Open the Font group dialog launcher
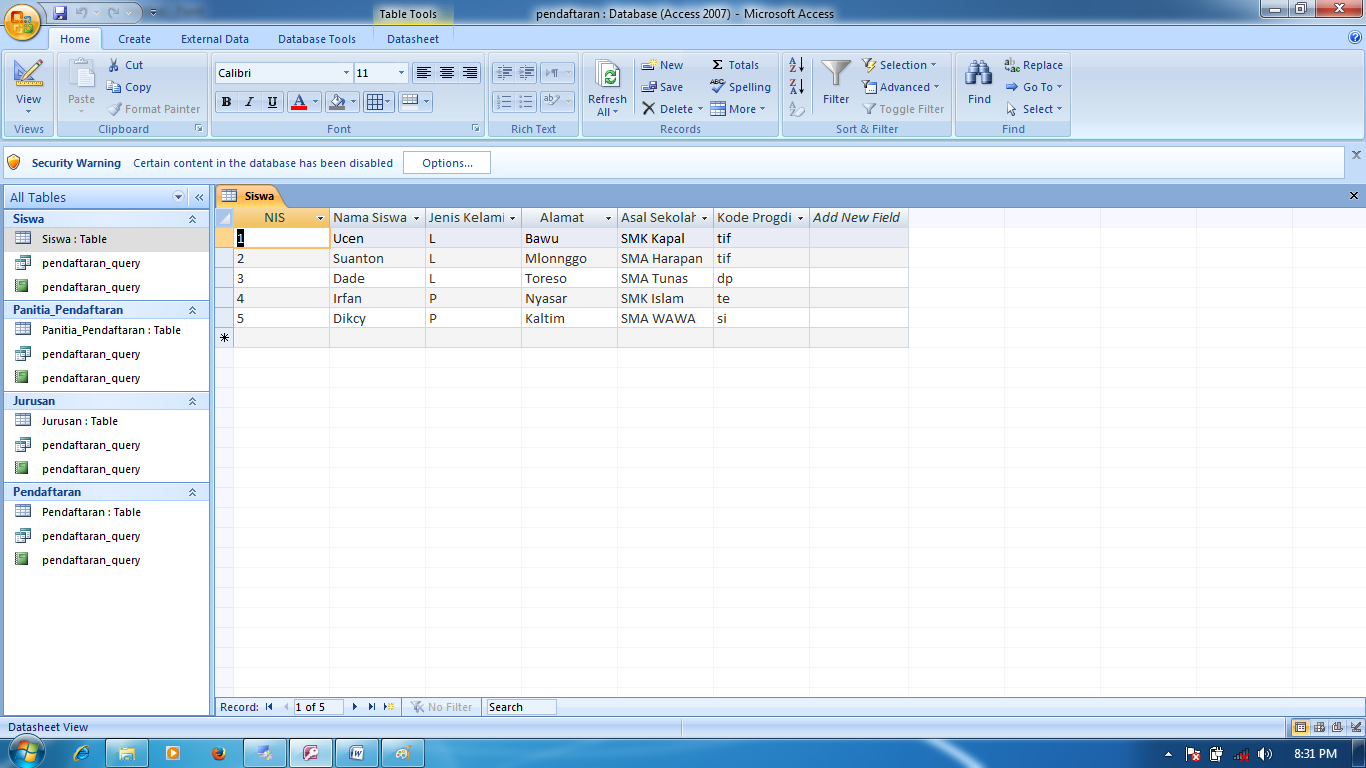Image resolution: width=1366 pixels, height=768 pixels. (475, 129)
